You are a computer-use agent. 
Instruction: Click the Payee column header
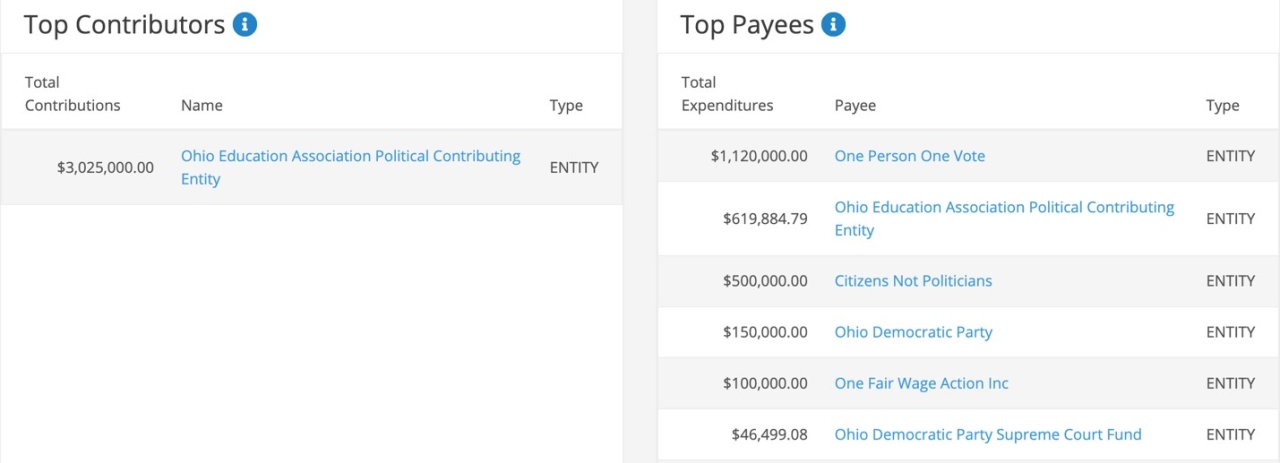pyautogui.click(x=855, y=105)
